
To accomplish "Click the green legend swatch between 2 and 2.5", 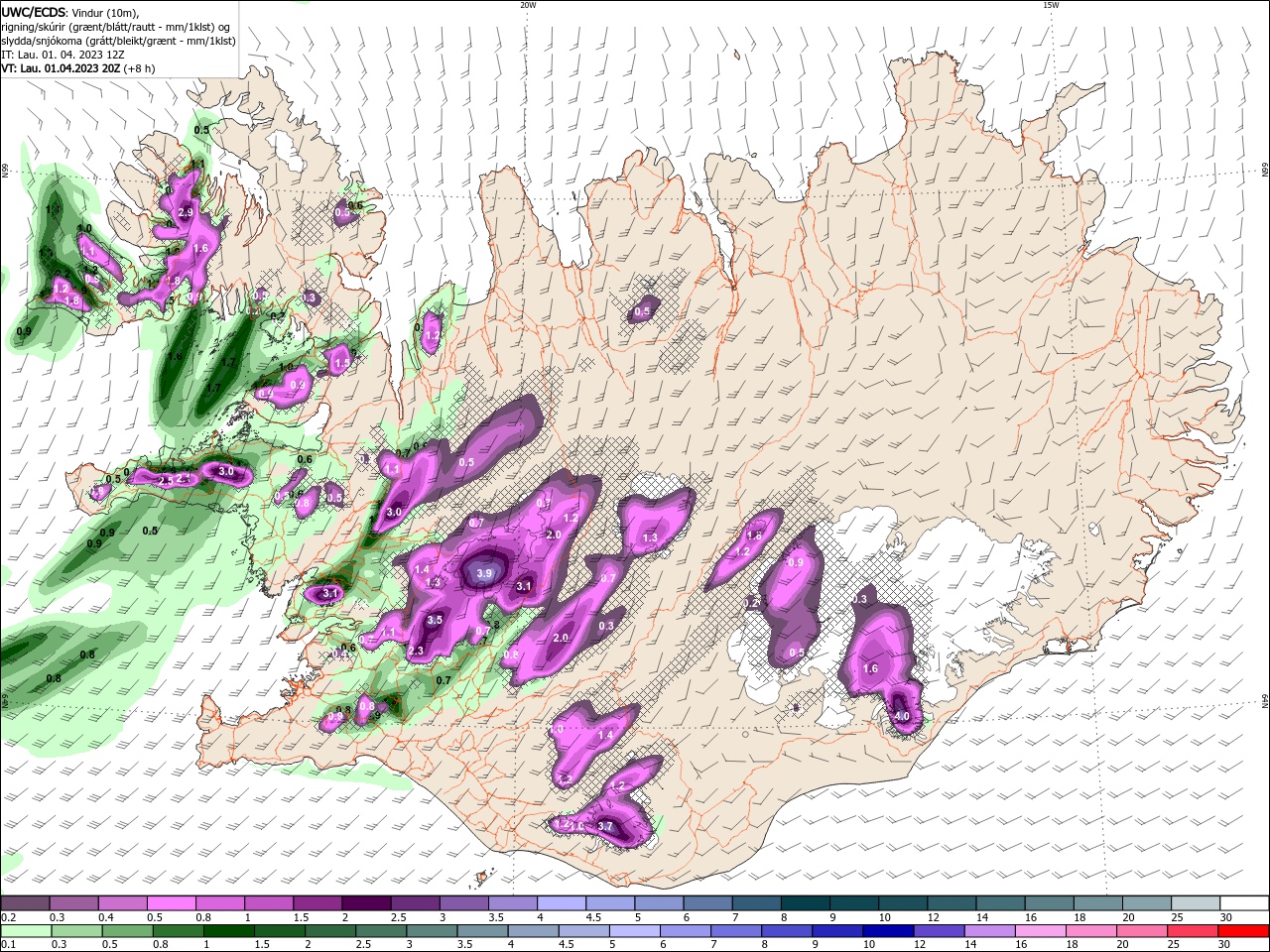I will [329, 931].
